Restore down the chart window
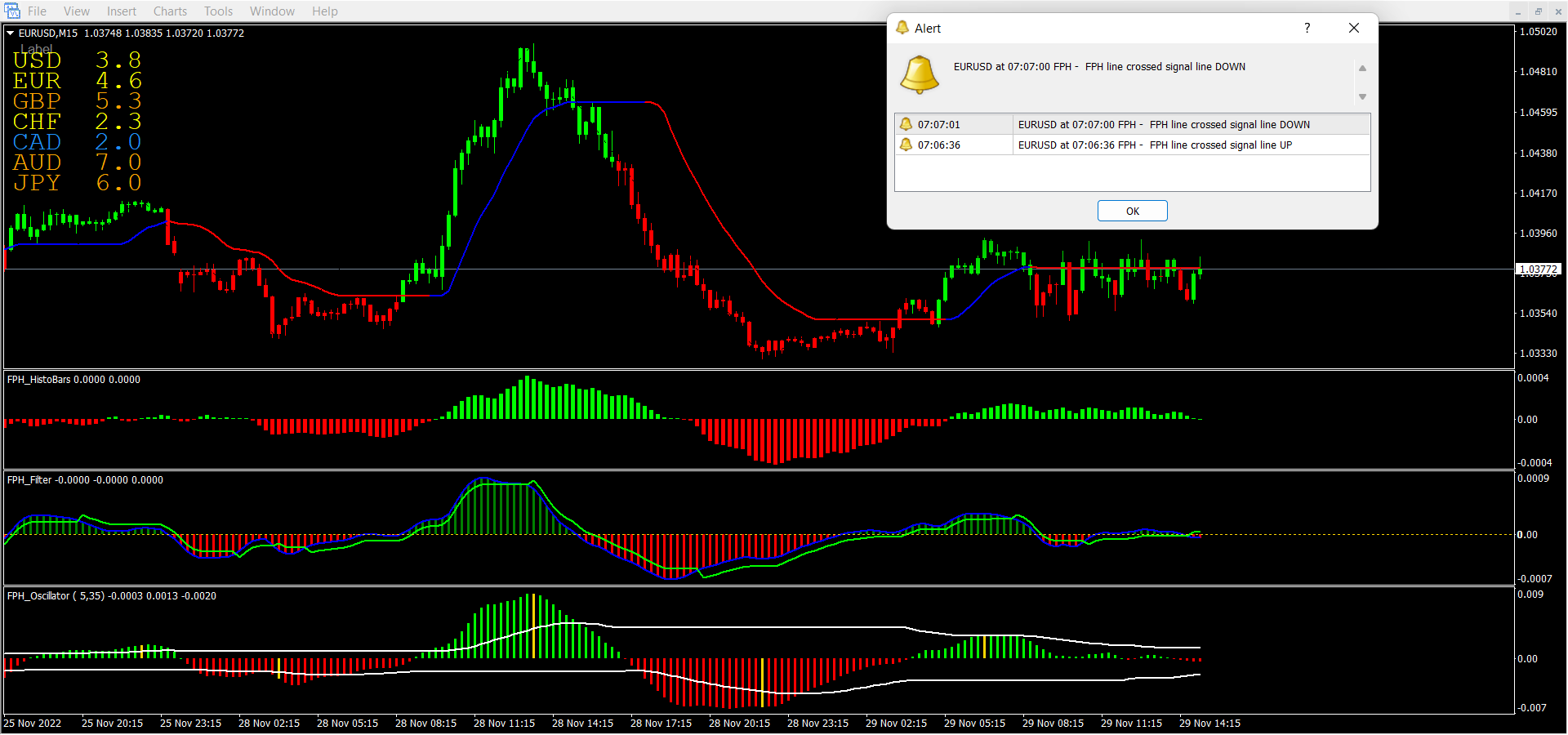This screenshot has height=735, width=1568. (1538, 11)
